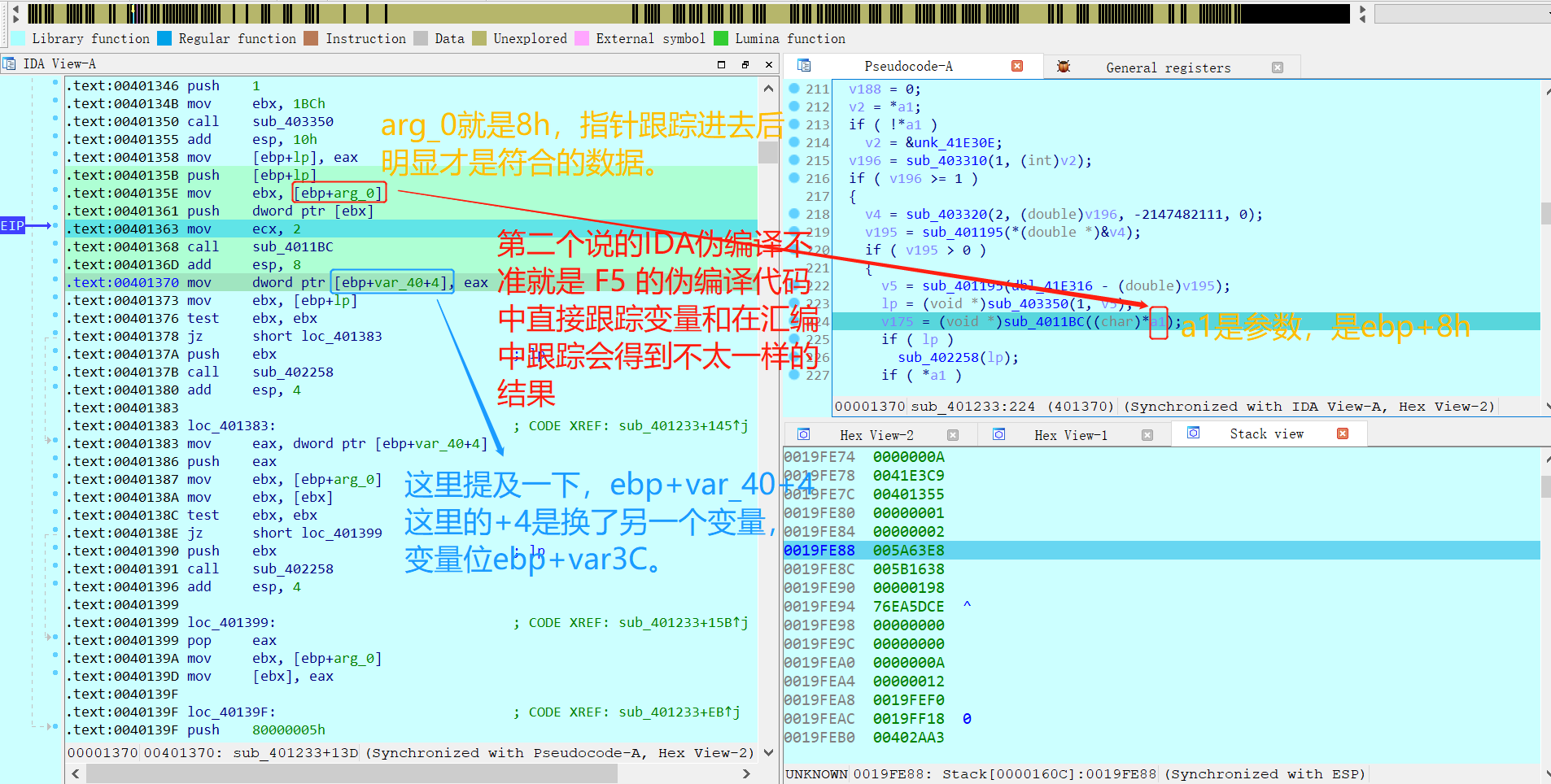The width and height of the screenshot is (1551, 784).
Task: Close the Hex View-1 tab
Action: coord(1147,435)
